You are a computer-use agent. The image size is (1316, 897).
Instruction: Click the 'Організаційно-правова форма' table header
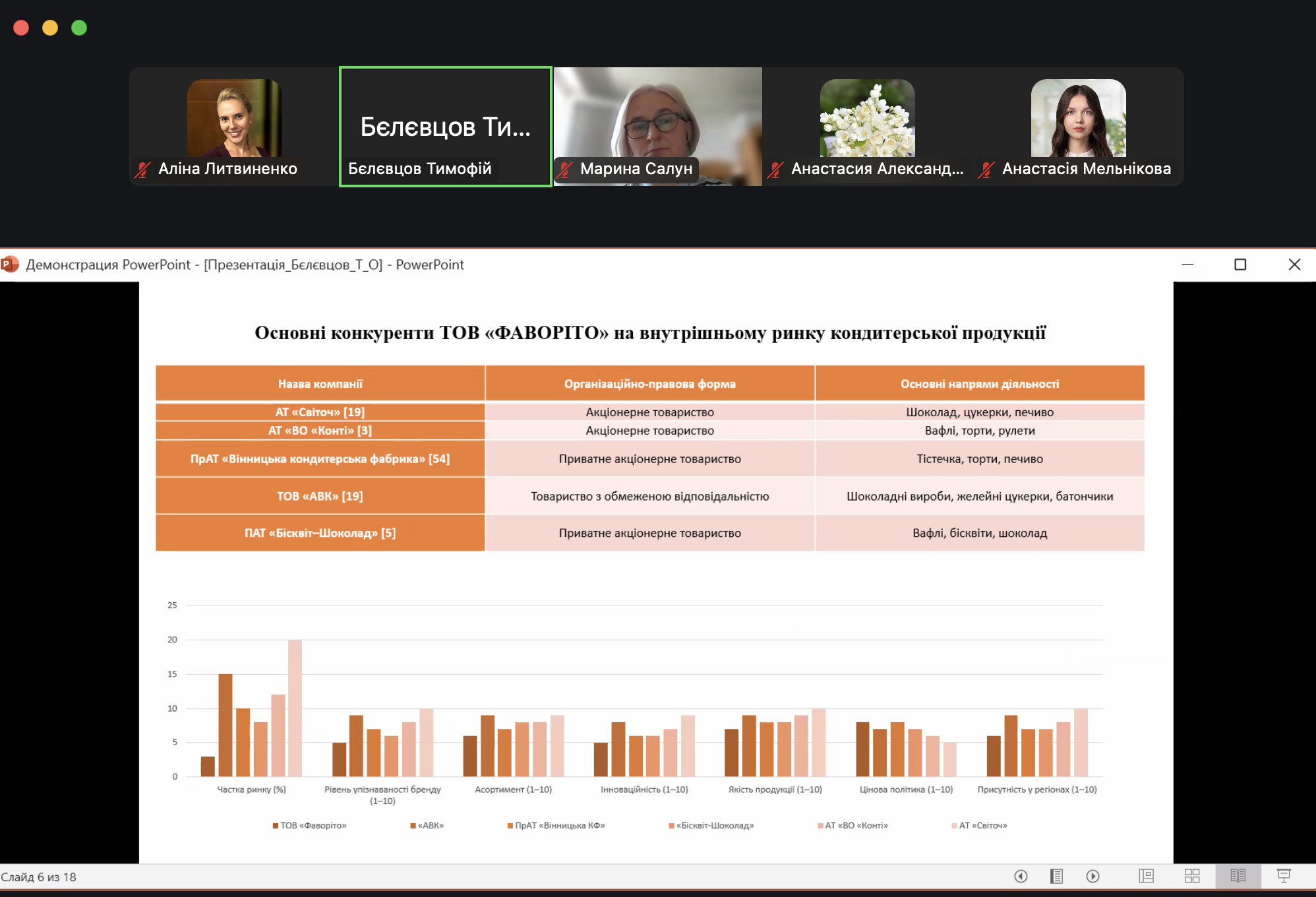[x=650, y=384]
